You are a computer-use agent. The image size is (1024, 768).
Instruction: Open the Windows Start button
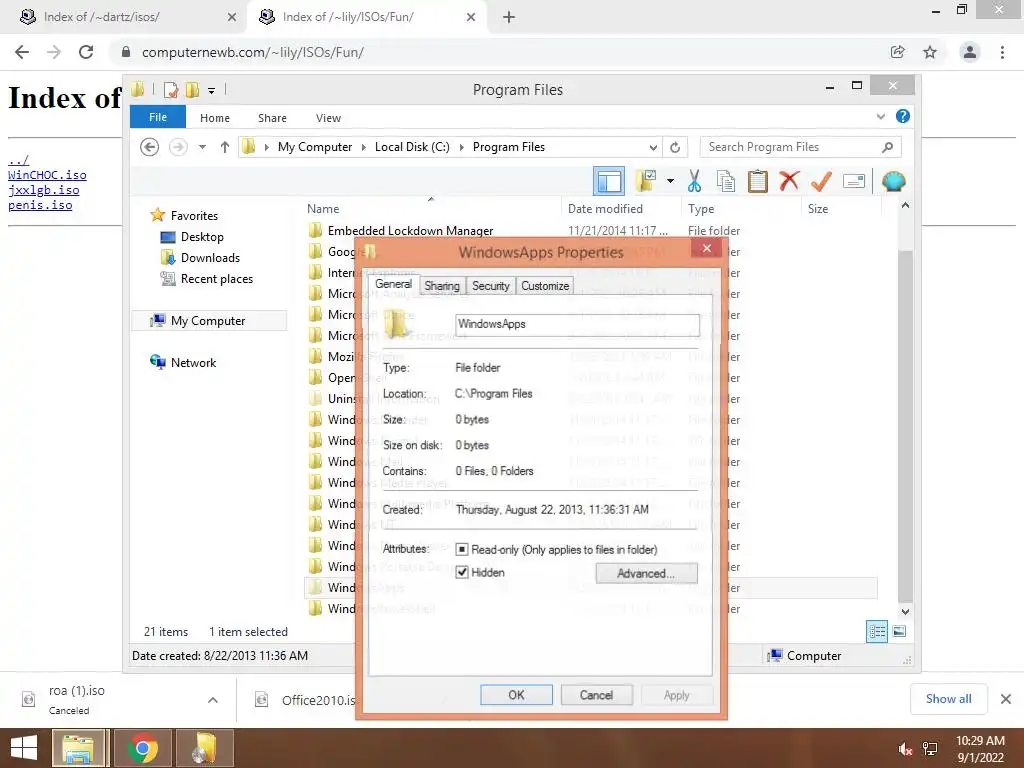[24, 748]
